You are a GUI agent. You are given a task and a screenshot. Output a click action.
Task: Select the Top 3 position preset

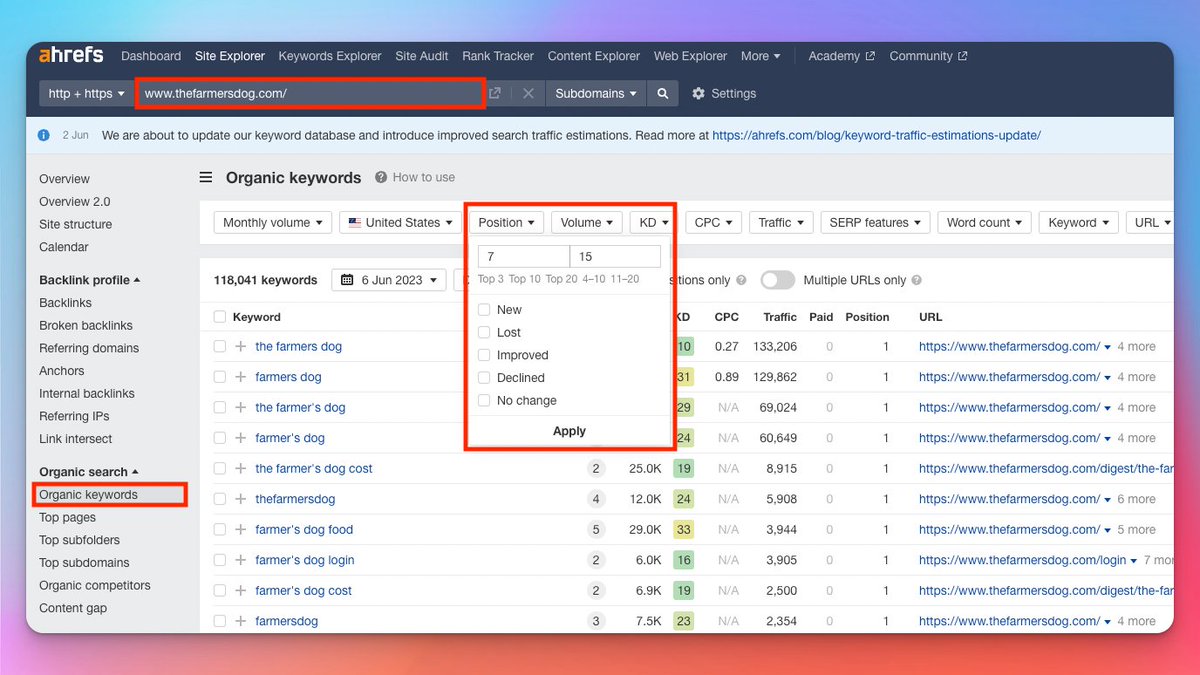point(491,279)
